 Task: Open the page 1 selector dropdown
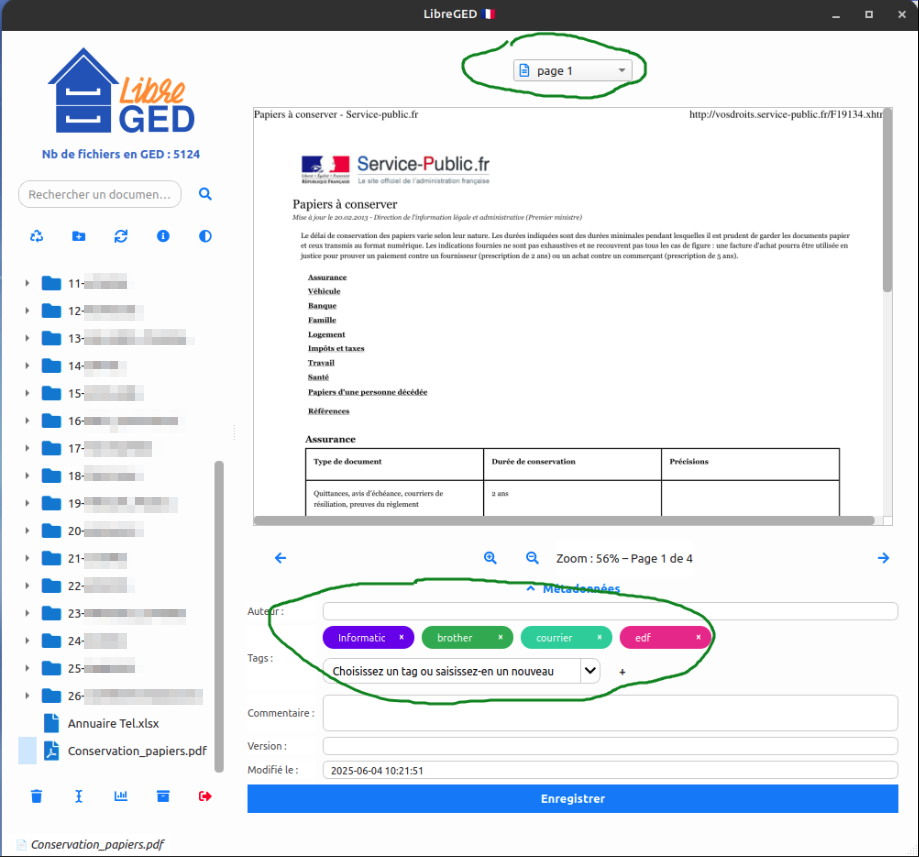(573, 71)
